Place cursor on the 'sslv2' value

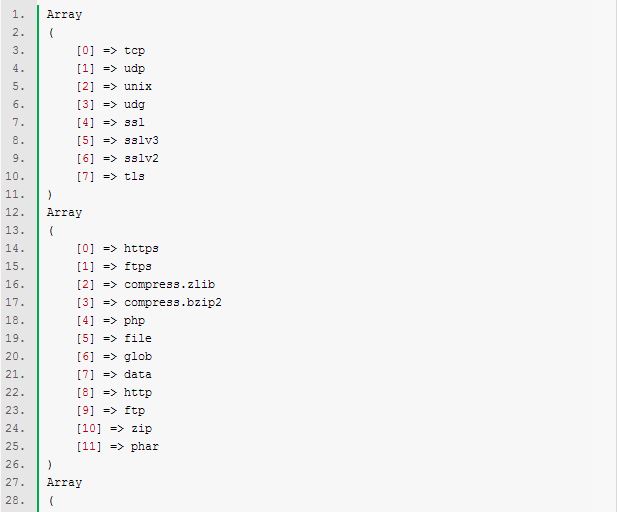point(141,158)
